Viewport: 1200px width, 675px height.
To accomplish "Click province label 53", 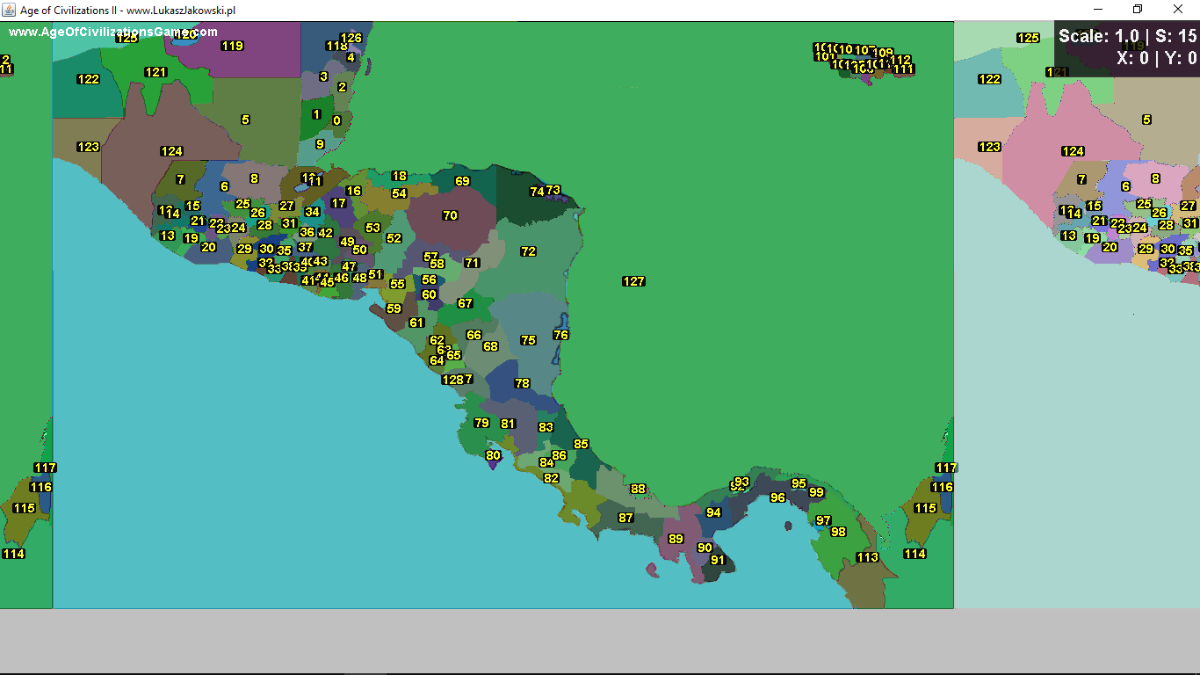I will (x=373, y=227).
